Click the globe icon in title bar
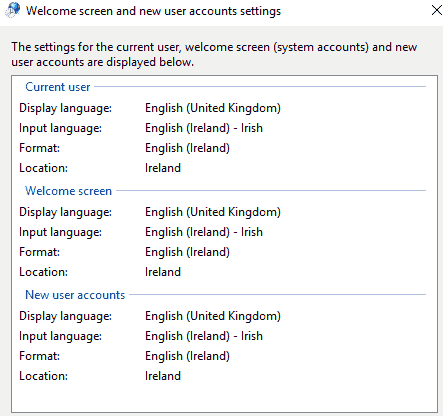 (x=13, y=10)
